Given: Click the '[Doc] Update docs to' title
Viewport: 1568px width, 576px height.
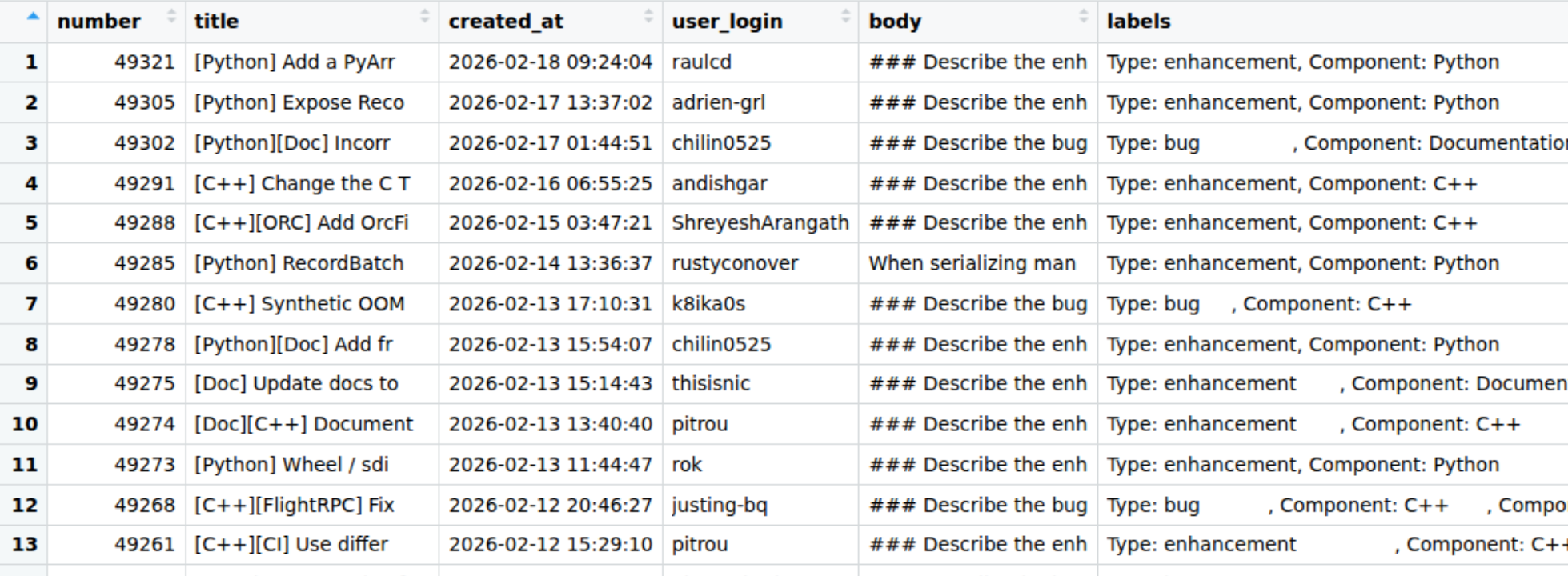Looking at the screenshot, I should 296,384.
